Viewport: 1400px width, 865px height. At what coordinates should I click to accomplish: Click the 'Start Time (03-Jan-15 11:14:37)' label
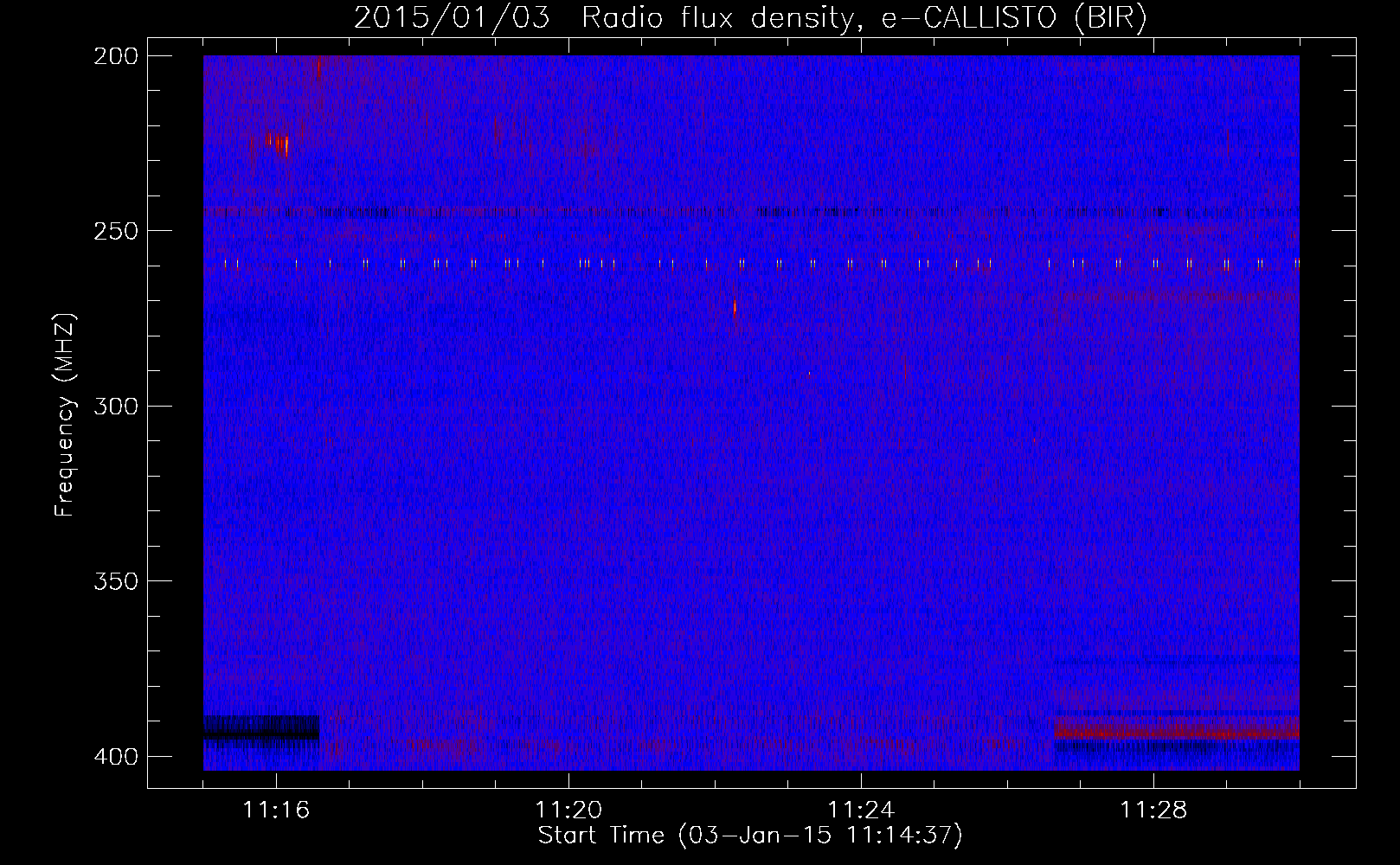750,836
